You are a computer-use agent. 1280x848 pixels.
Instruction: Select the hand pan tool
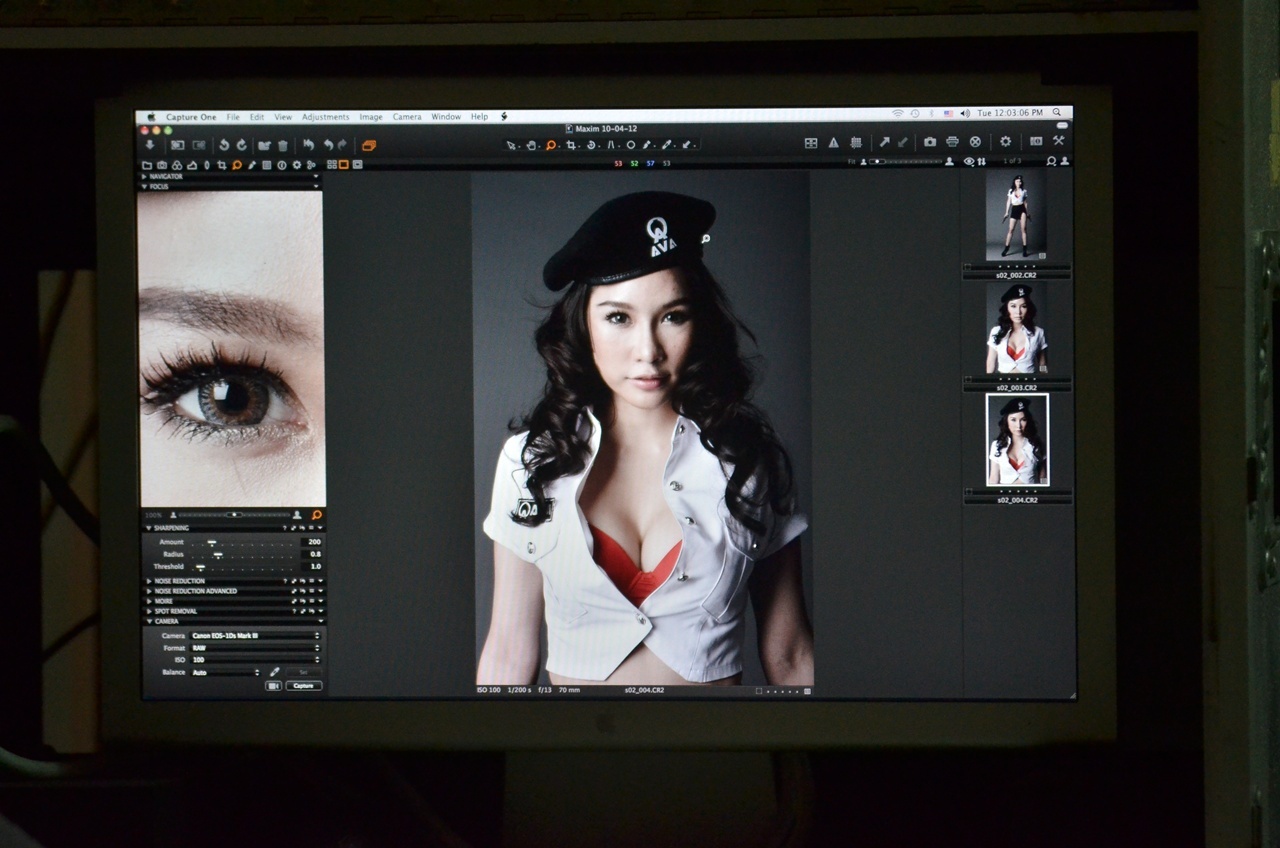tap(531, 145)
